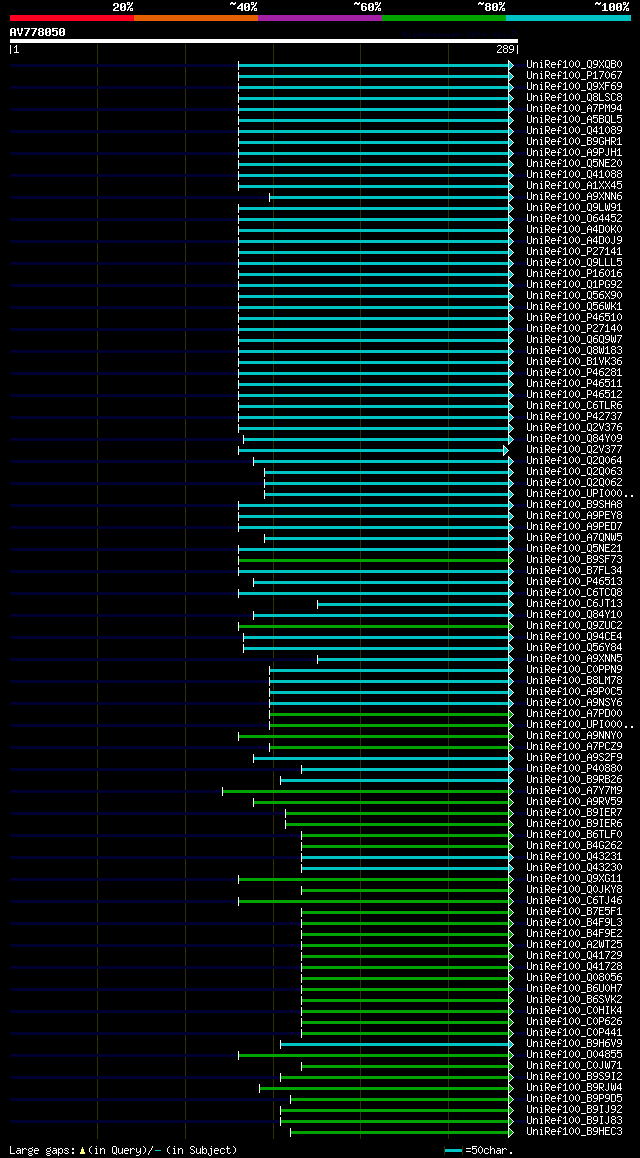Select hit label UniRef100_Q9ZUC2
The height and width of the screenshot is (1158, 640).
click(x=574, y=626)
